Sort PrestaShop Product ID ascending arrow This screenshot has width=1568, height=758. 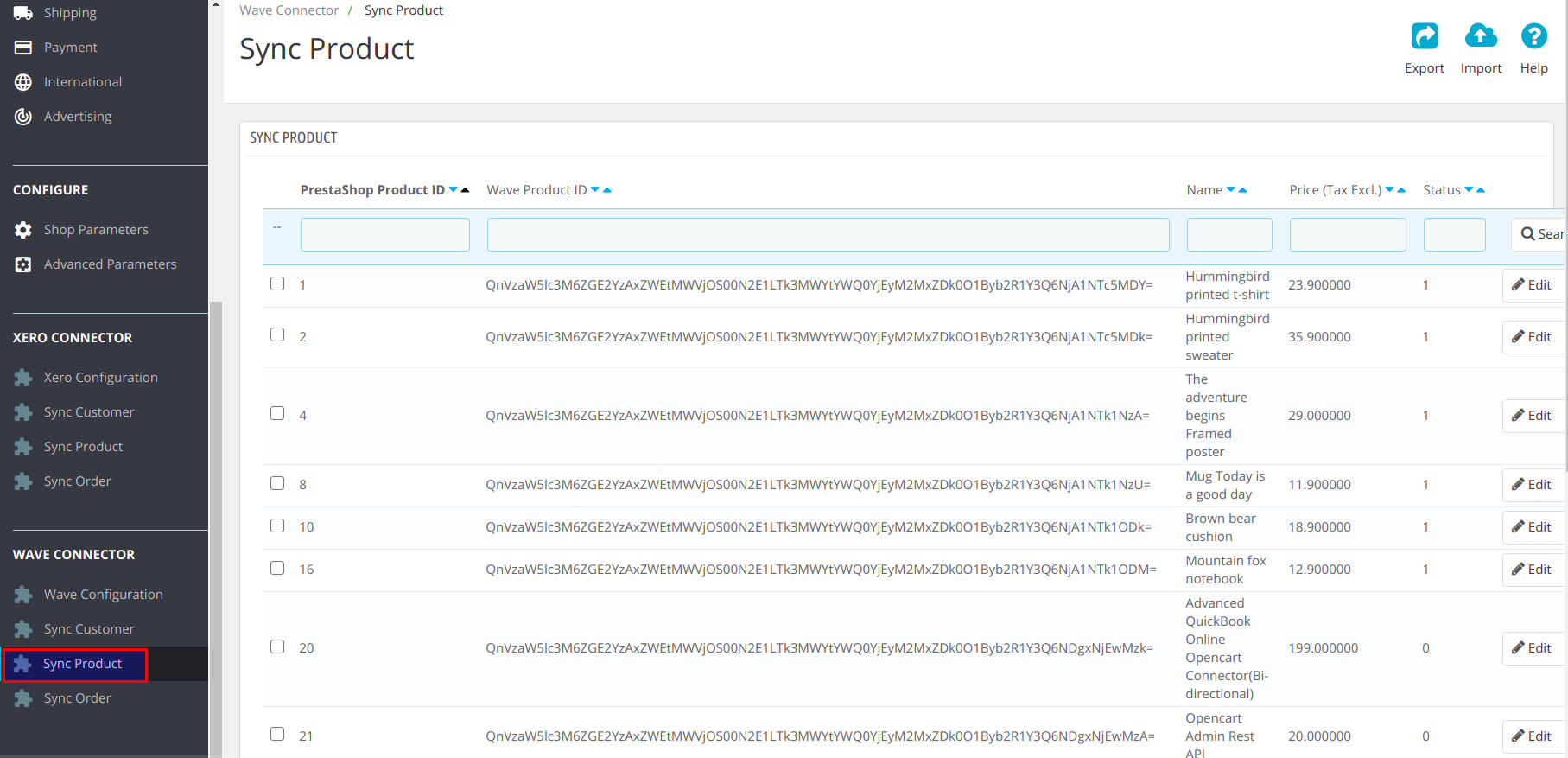465,190
